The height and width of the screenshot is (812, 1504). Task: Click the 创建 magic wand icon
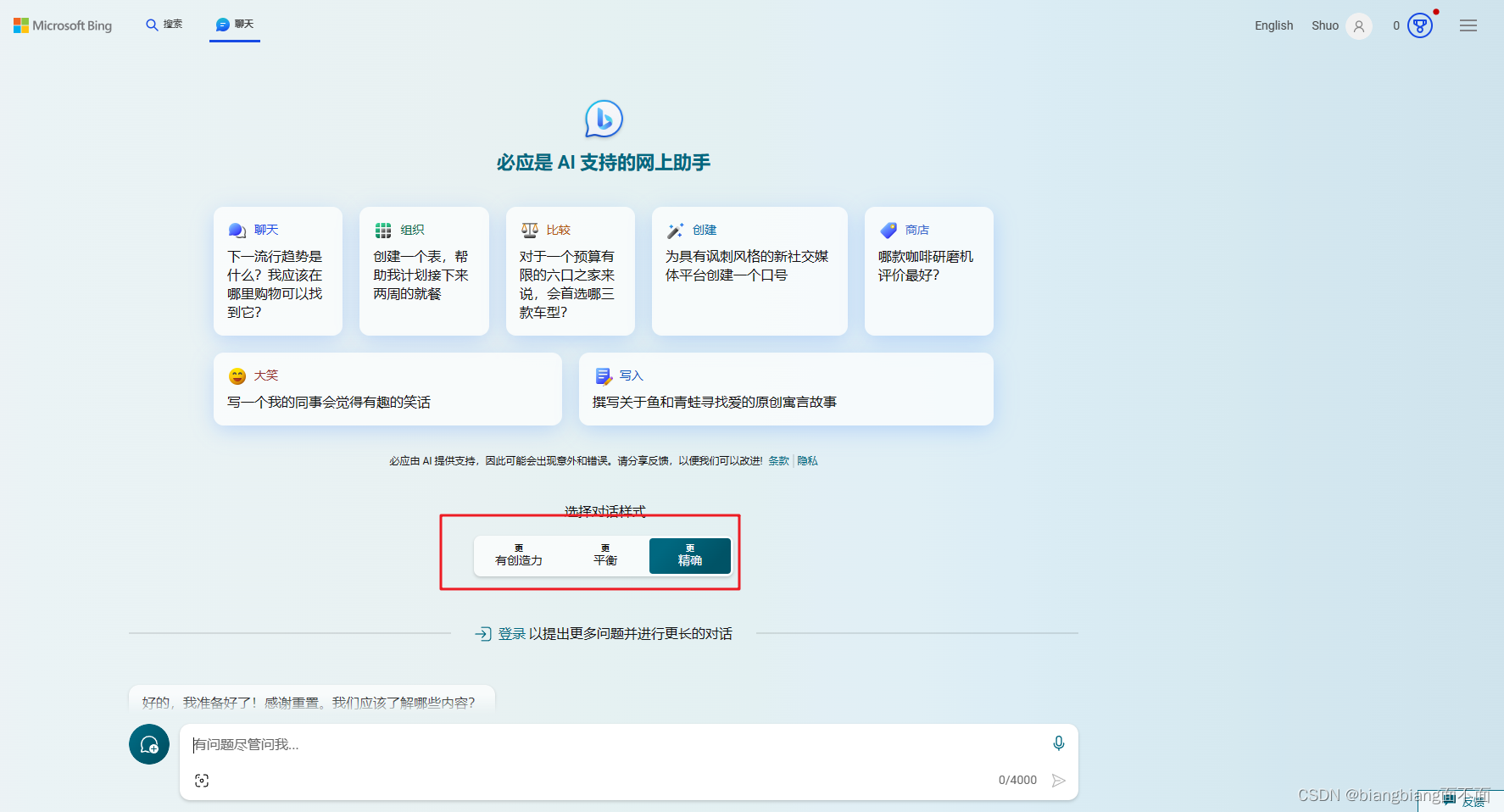pos(676,231)
